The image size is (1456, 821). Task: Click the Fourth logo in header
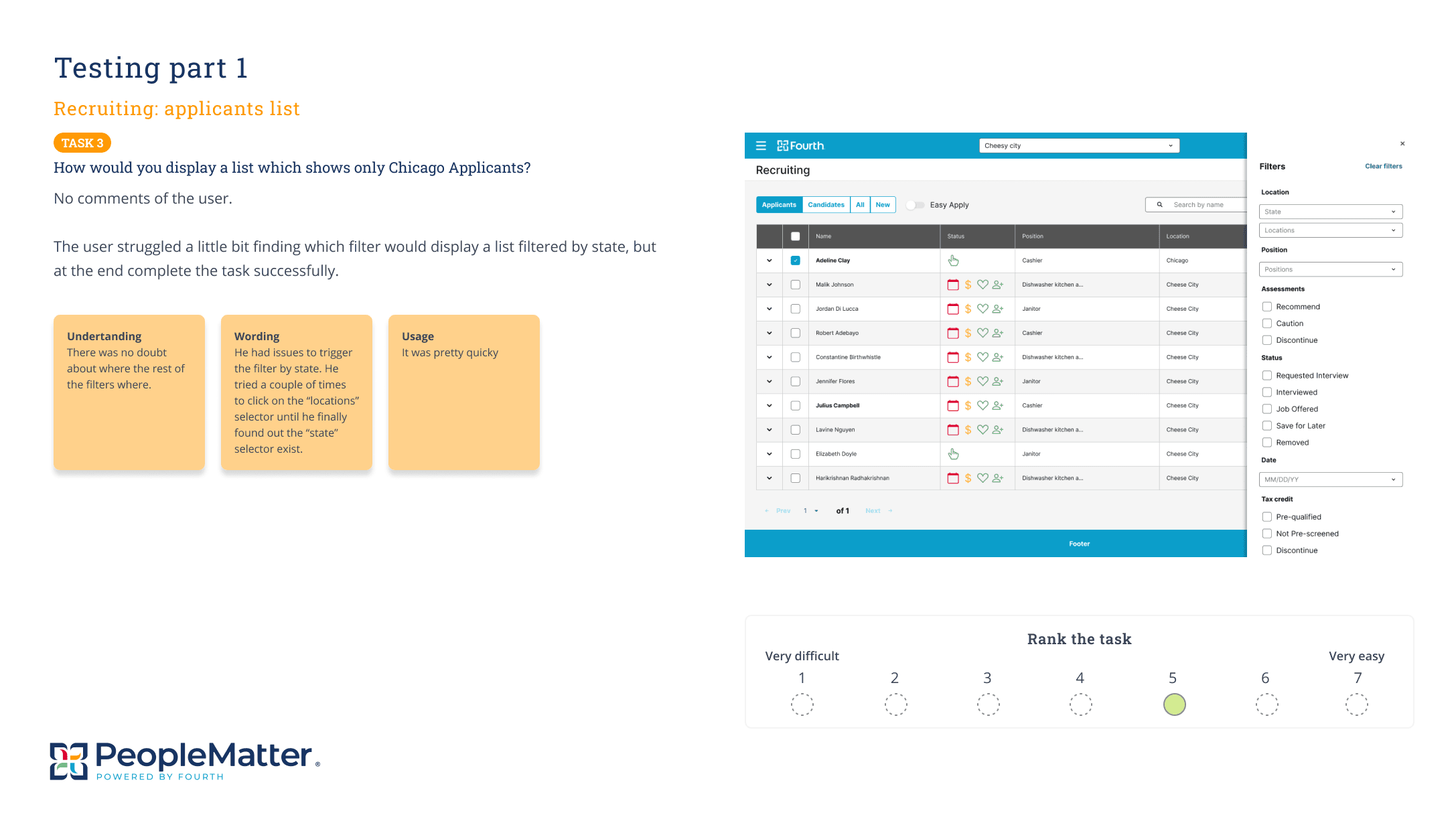(x=800, y=146)
